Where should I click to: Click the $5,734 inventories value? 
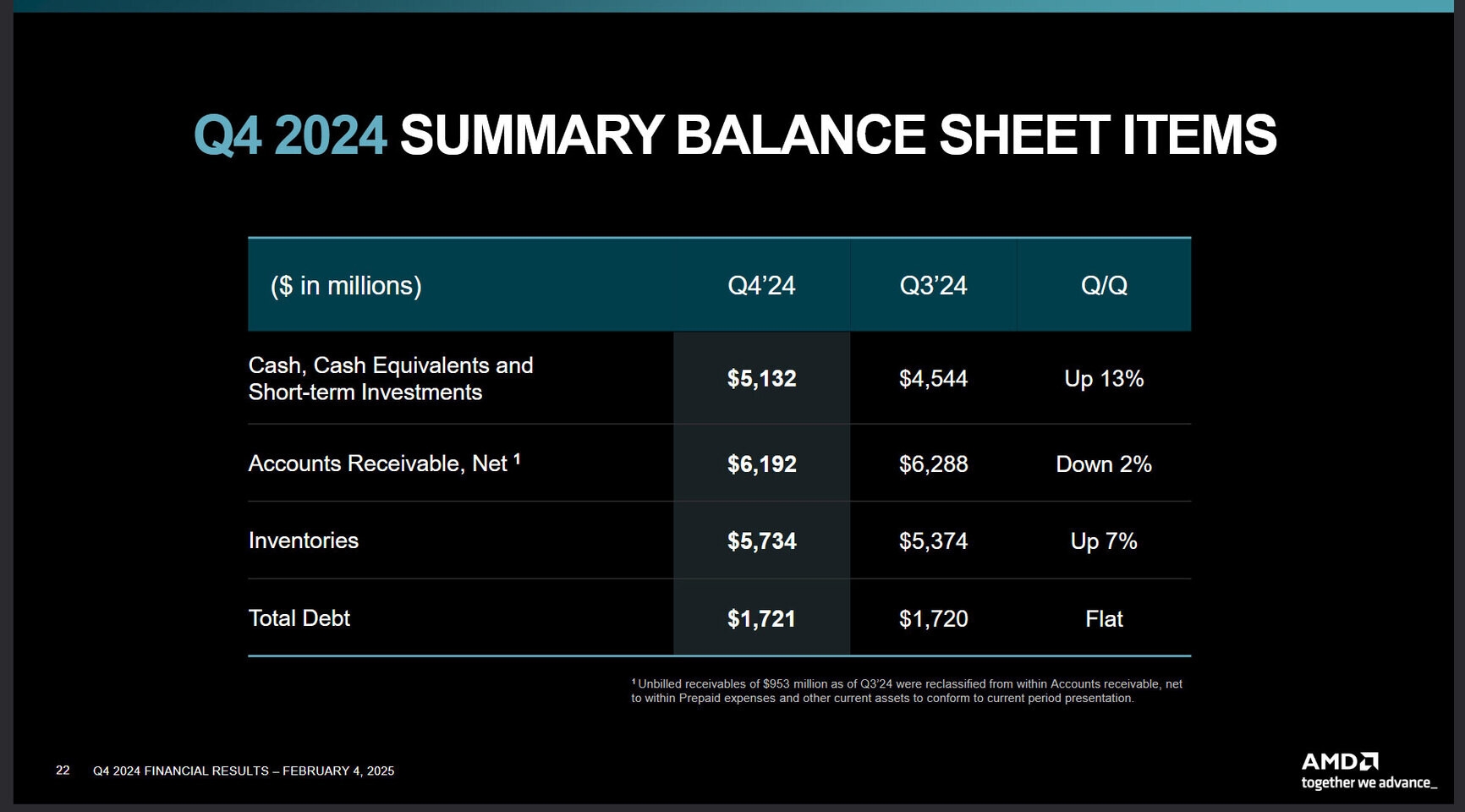coord(761,540)
